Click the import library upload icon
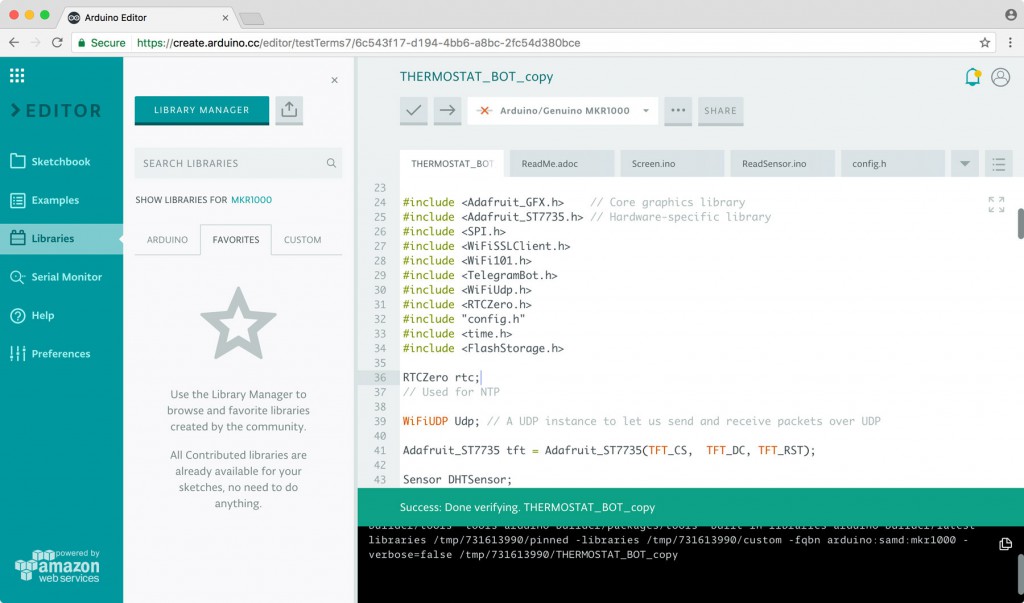Image resolution: width=1024 pixels, height=603 pixels. tap(289, 110)
